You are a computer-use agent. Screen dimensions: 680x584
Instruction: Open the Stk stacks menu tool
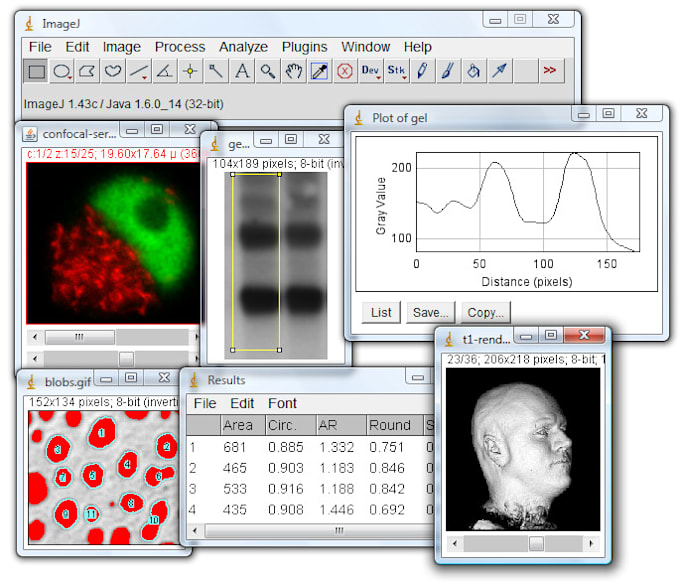click(396, 71)
